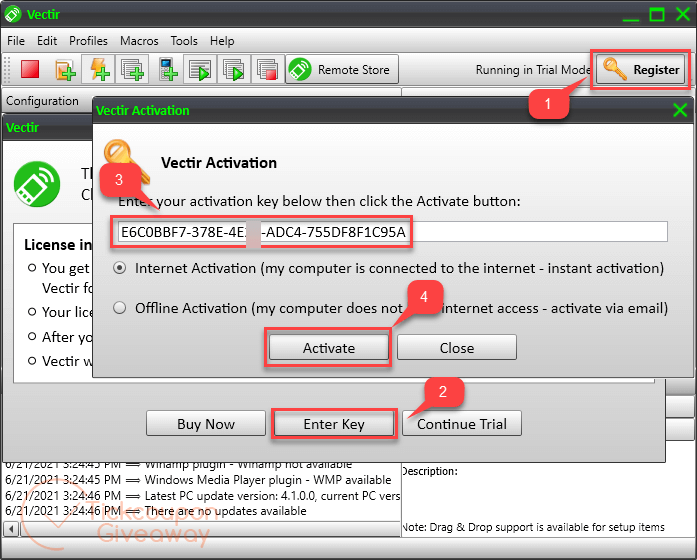Close Vectir Activation dialog with green X
This screenshot has width=697, height=560.
point(680,110)
